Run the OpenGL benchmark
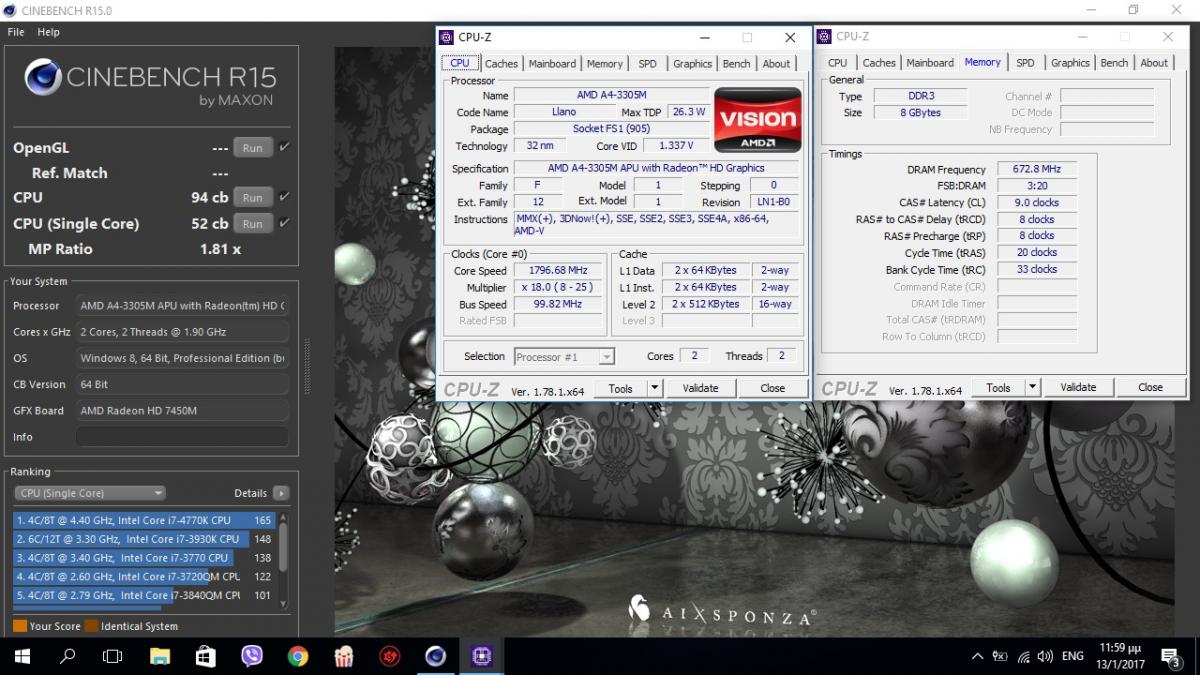 tap(253, 147)
